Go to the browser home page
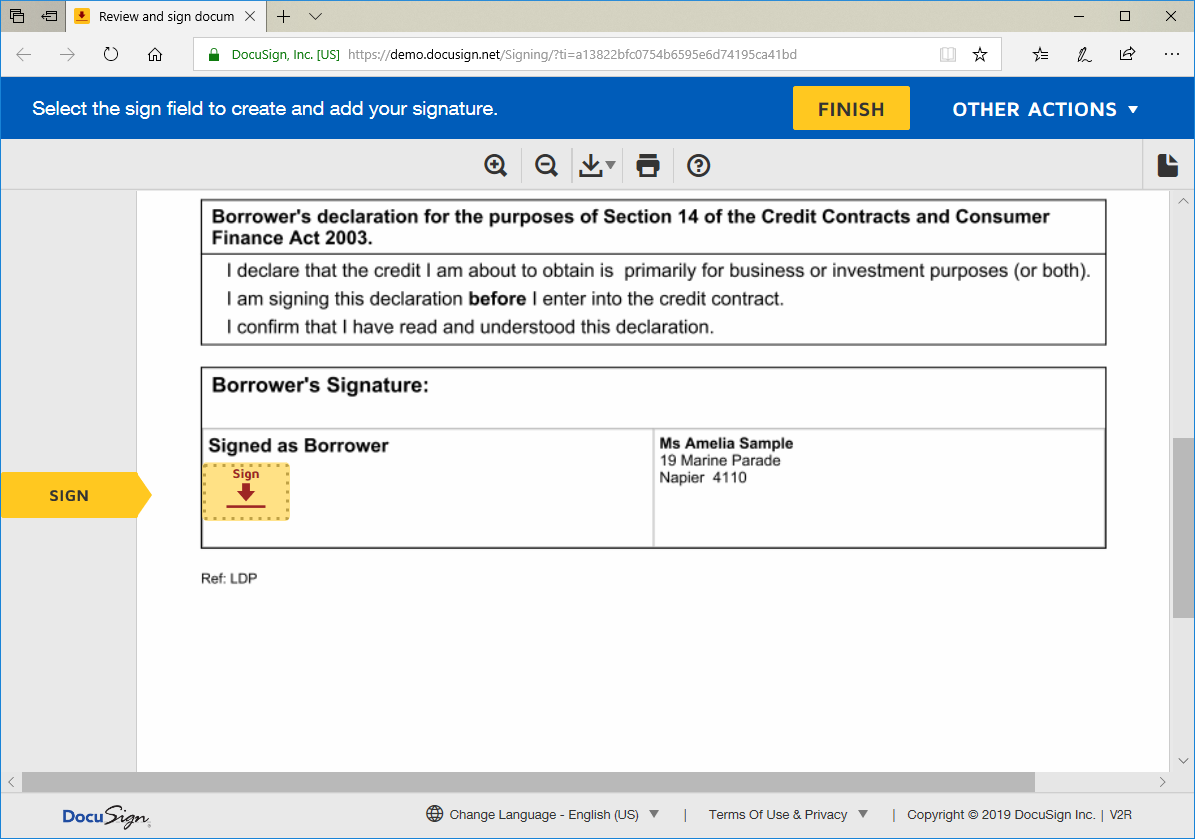The image size is (1195, 839). coord(155,55)
